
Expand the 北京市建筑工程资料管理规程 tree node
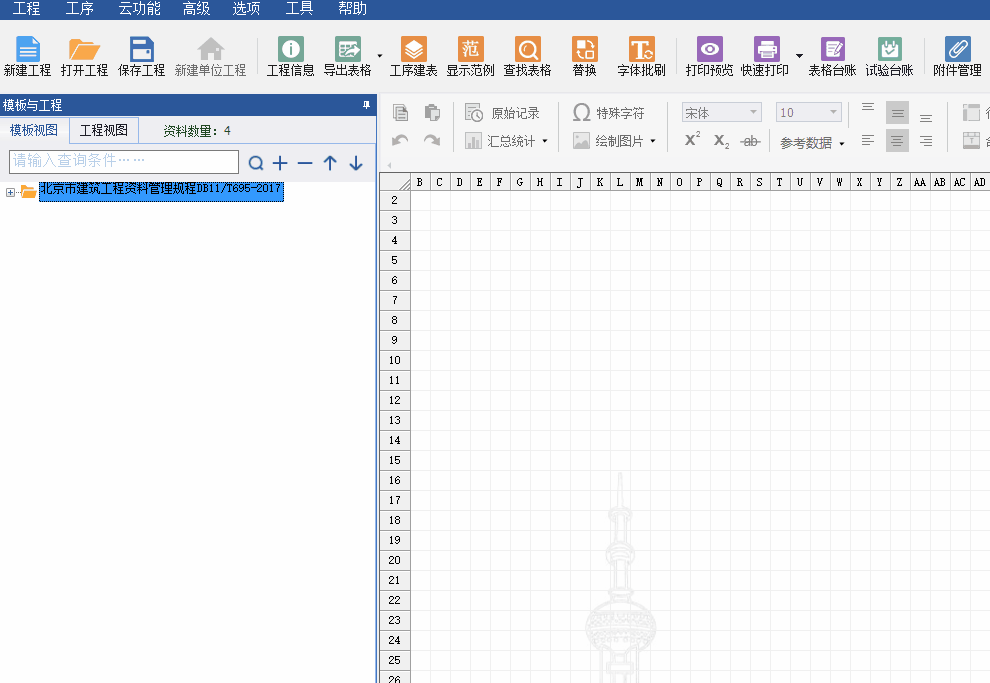[11, 192]
